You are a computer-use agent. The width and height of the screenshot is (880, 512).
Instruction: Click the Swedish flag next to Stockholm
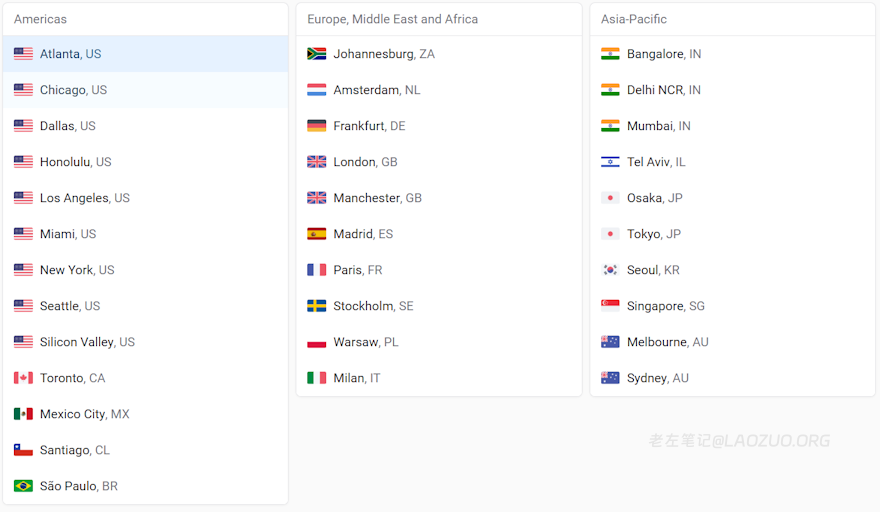[317, 306]
